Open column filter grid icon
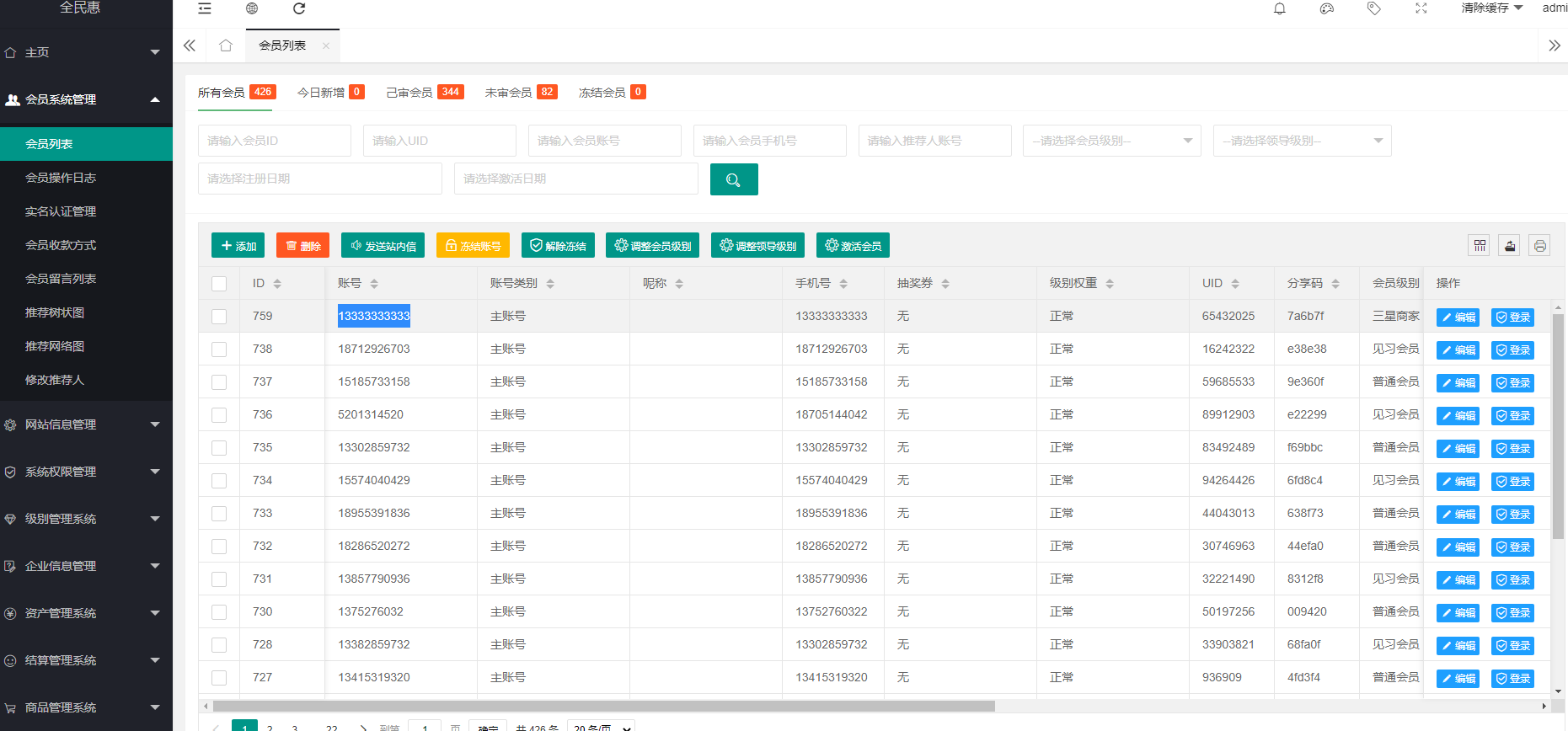This screenshot has width=1568, height=731. 1480,245
